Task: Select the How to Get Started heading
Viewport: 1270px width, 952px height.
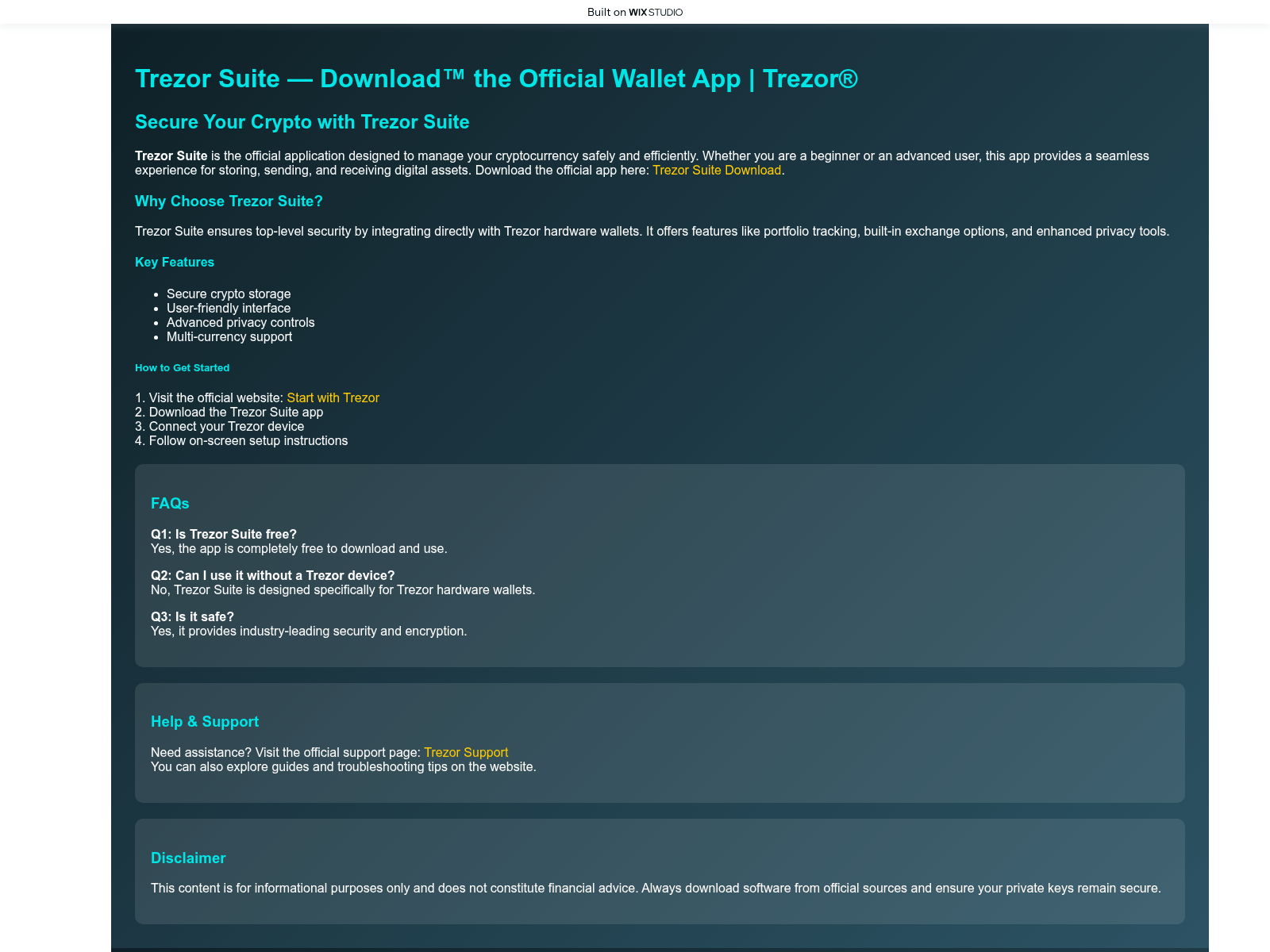Action: pos(182,367)
